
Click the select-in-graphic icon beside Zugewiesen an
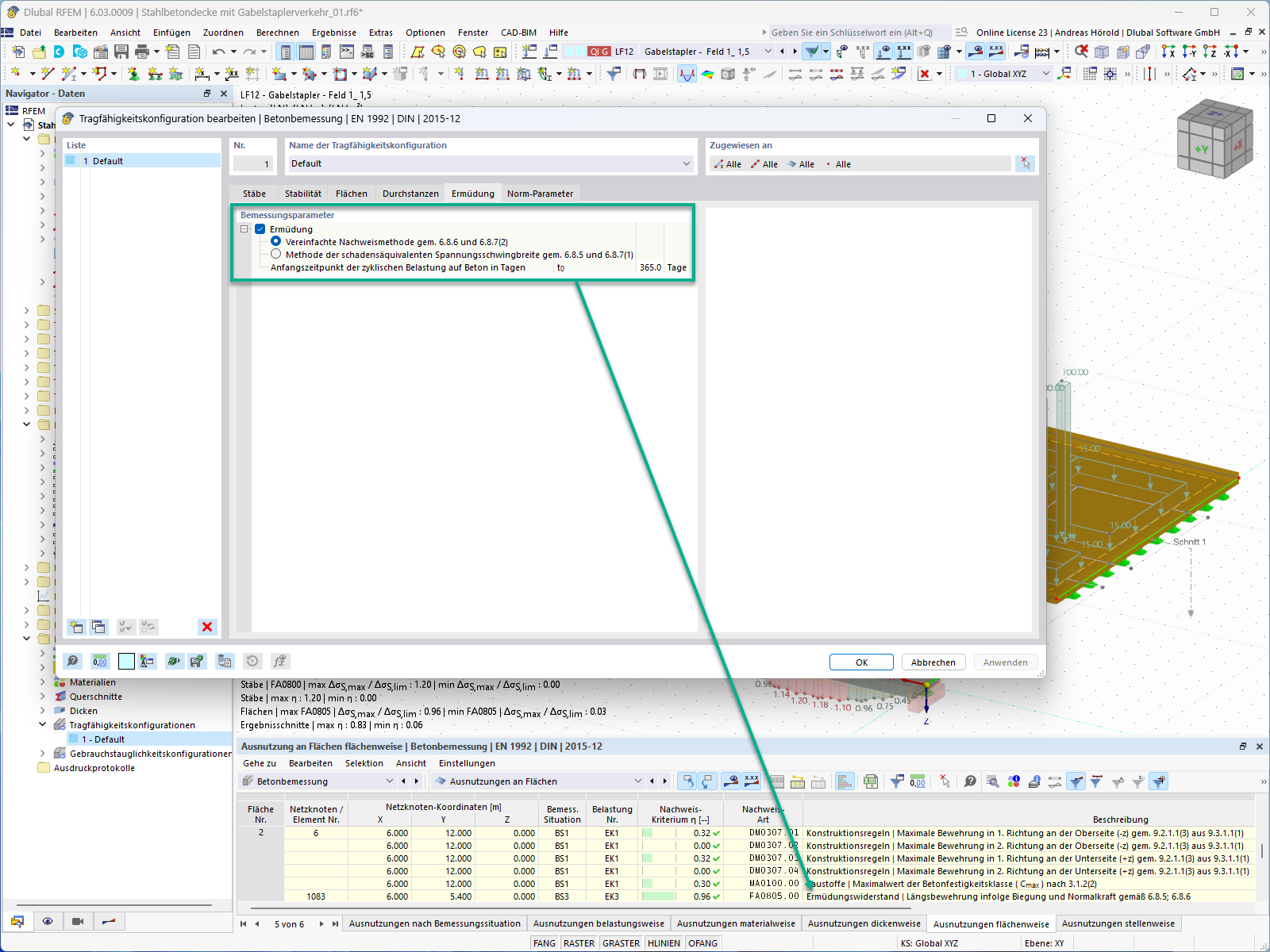pyautogui.click(x=1026, y=163)
